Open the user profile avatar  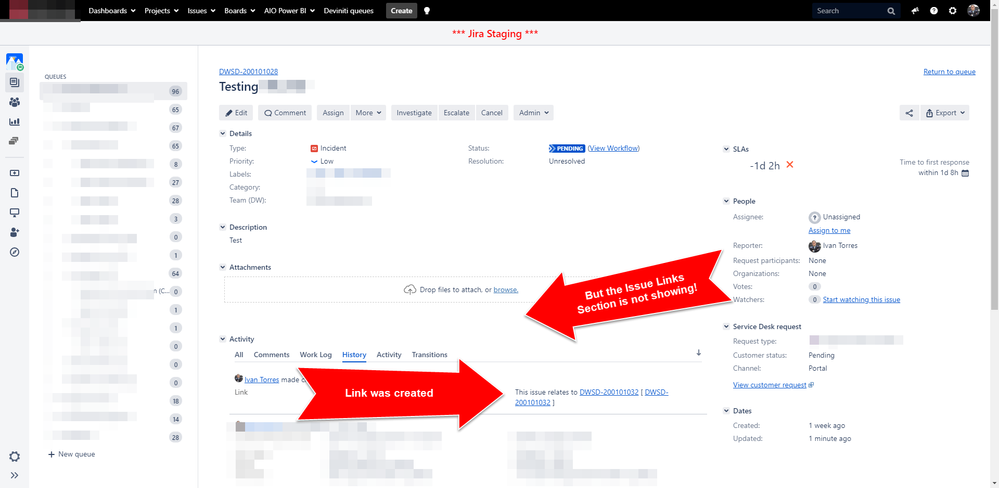click(974, 11)
